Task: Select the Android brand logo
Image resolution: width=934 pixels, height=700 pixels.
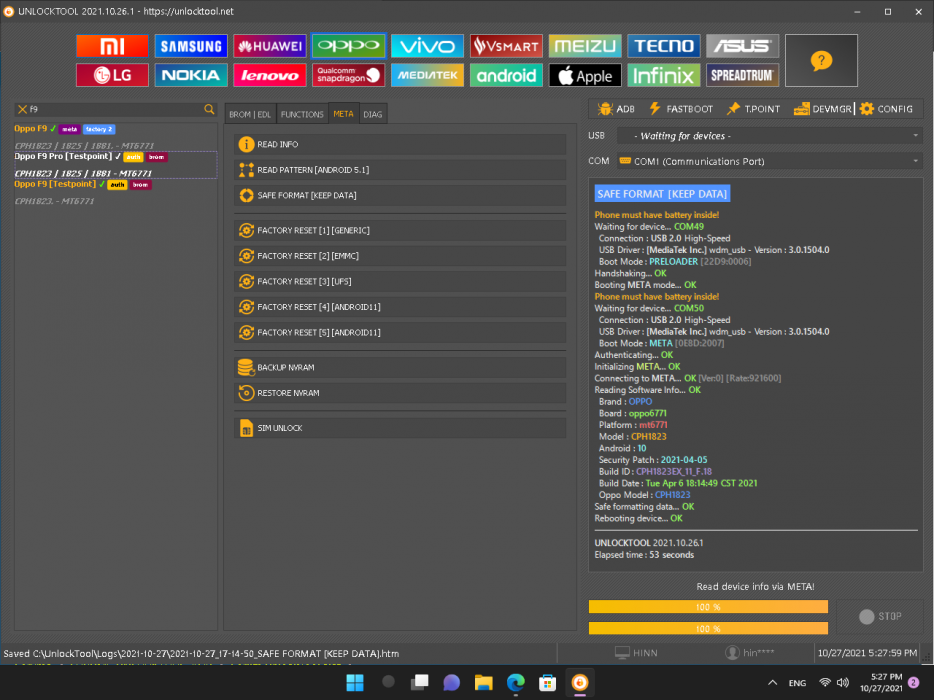Action: click(506, 75)
